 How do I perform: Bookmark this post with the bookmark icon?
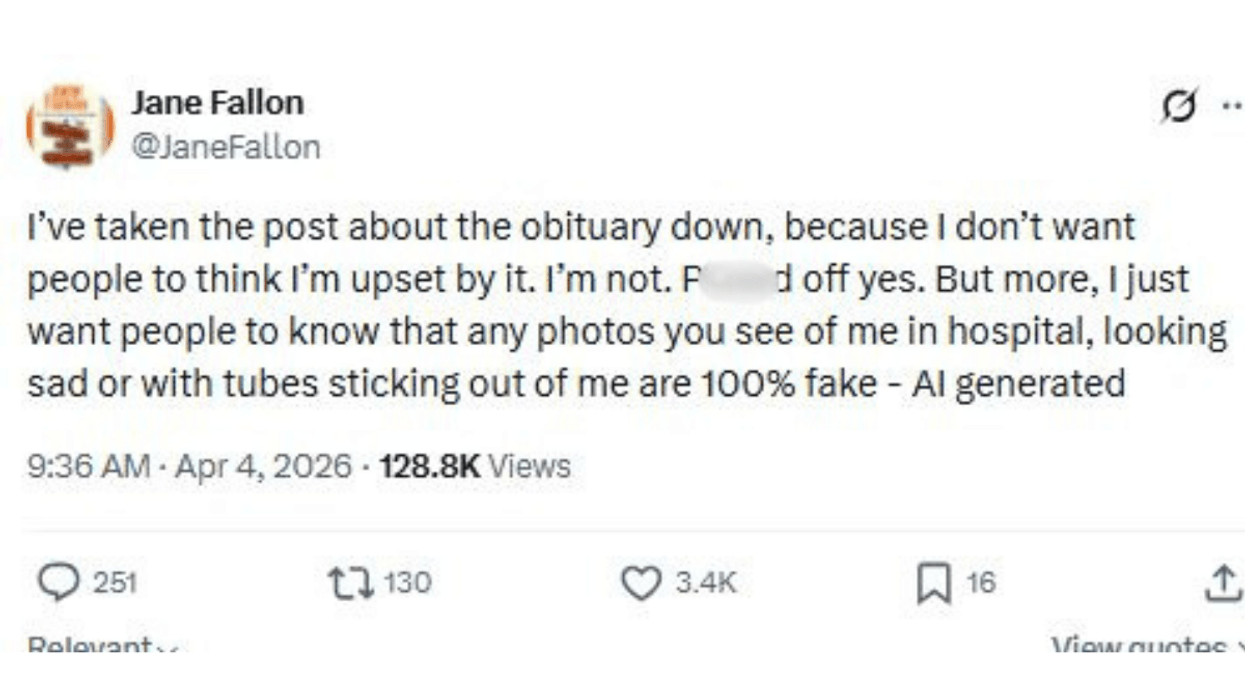pyautogui.click(x=931, y=584)
